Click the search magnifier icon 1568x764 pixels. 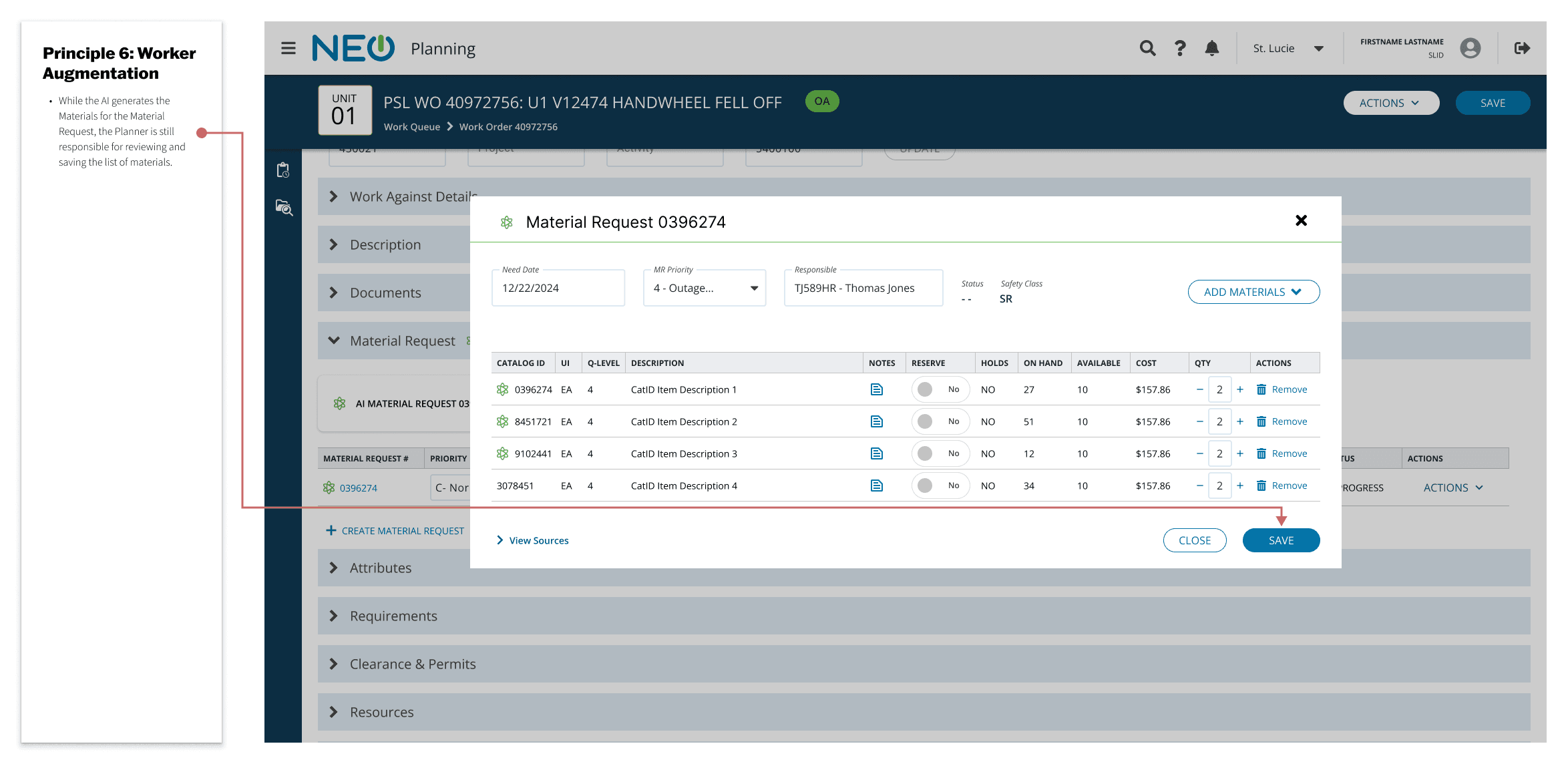1147,48
